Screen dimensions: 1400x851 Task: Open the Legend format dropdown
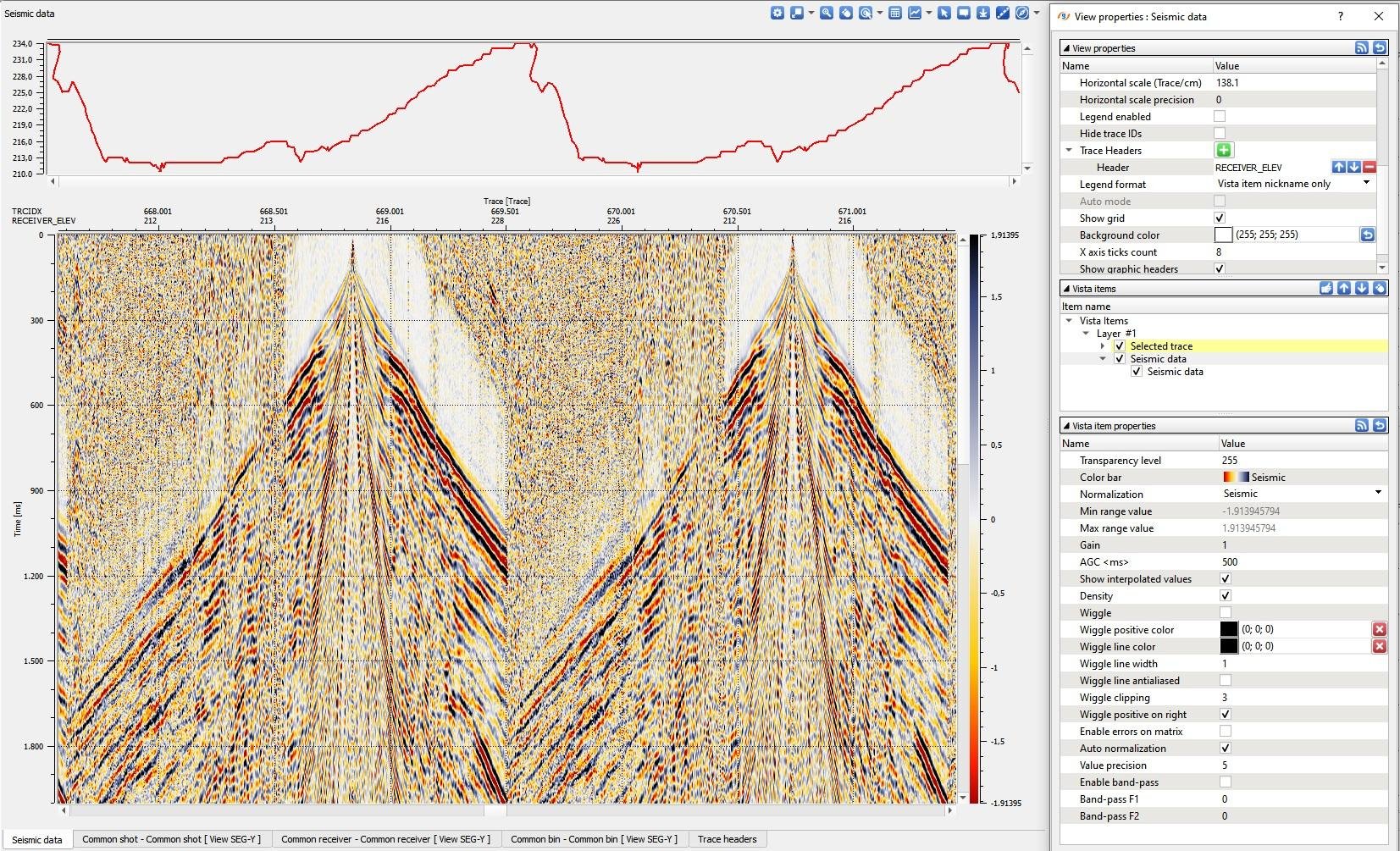point(1365,184)
